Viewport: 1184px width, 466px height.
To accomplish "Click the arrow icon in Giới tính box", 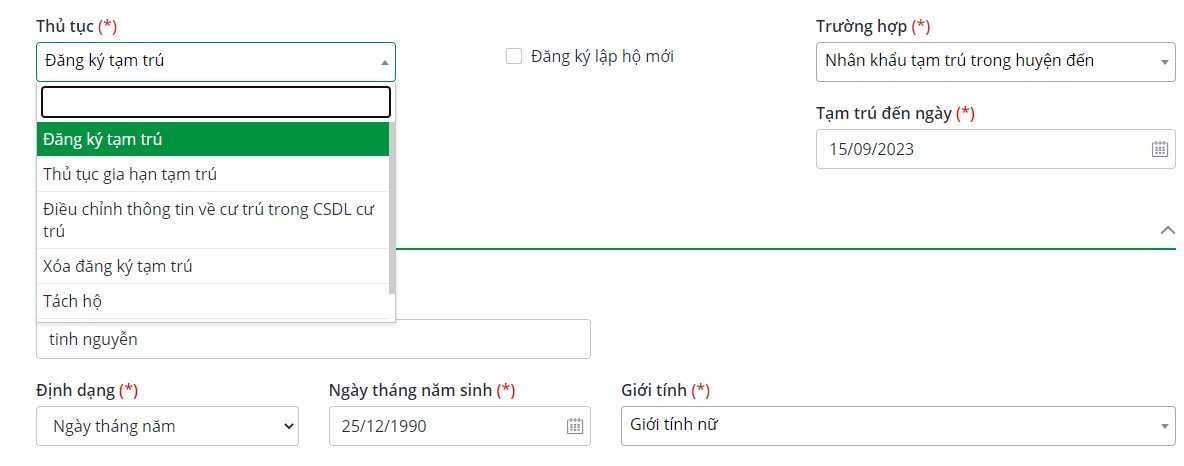I will point(1165,426).
